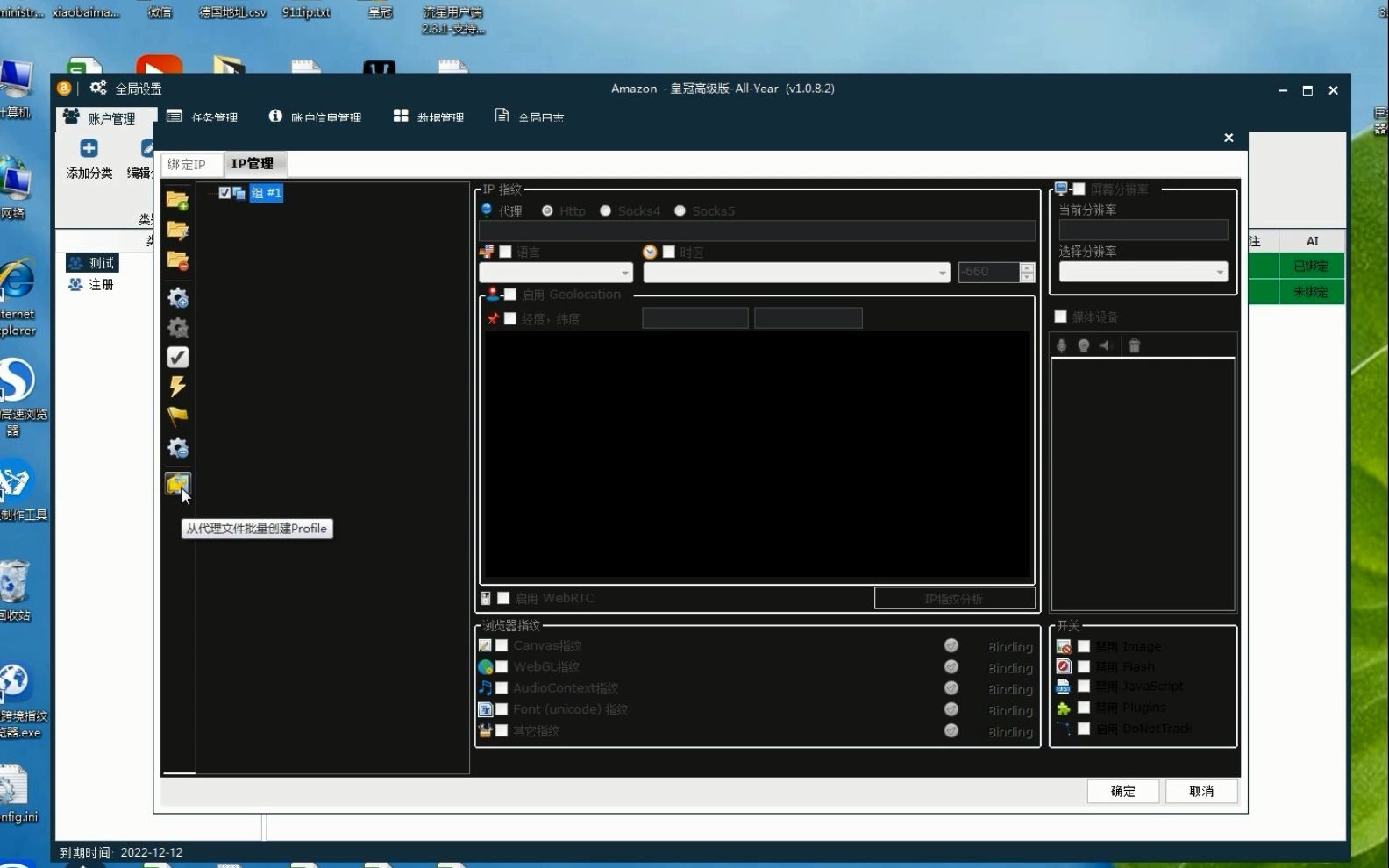Click the Binding label for Canvas指纹
The height and width of the screenshot is (868, 1389).
tap(1010, 647)
